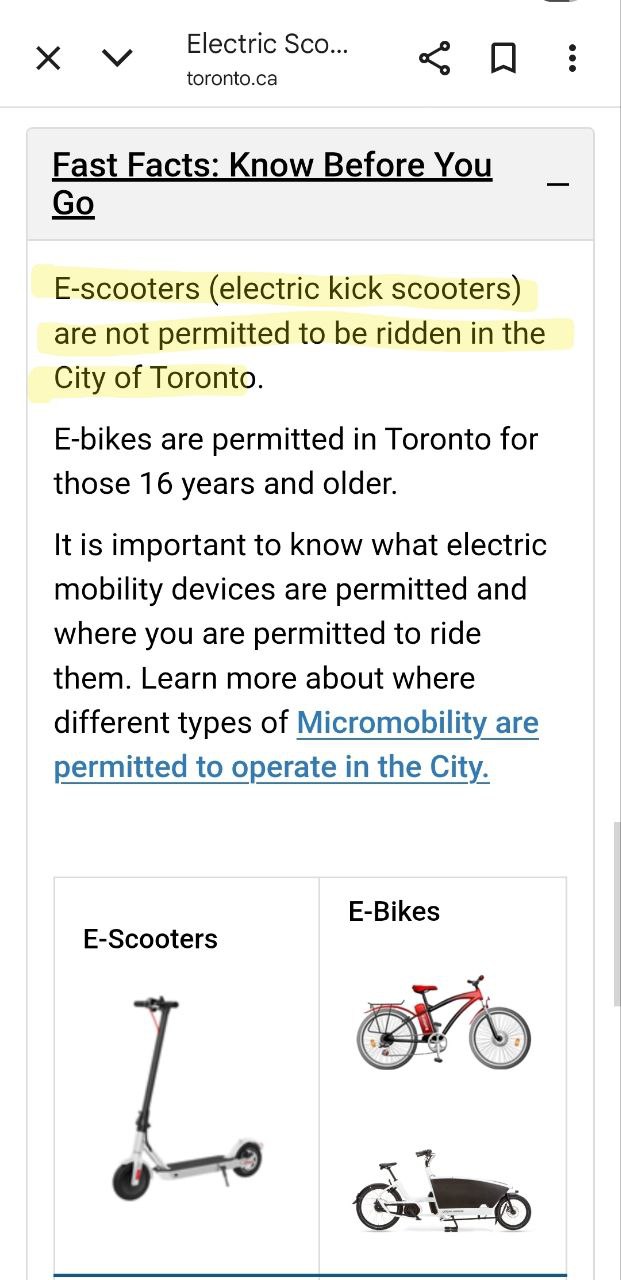Tap the toronto.ca URL text
Image resolution: width=621 pixels, height=1280 pixels.
click(231, 79)
